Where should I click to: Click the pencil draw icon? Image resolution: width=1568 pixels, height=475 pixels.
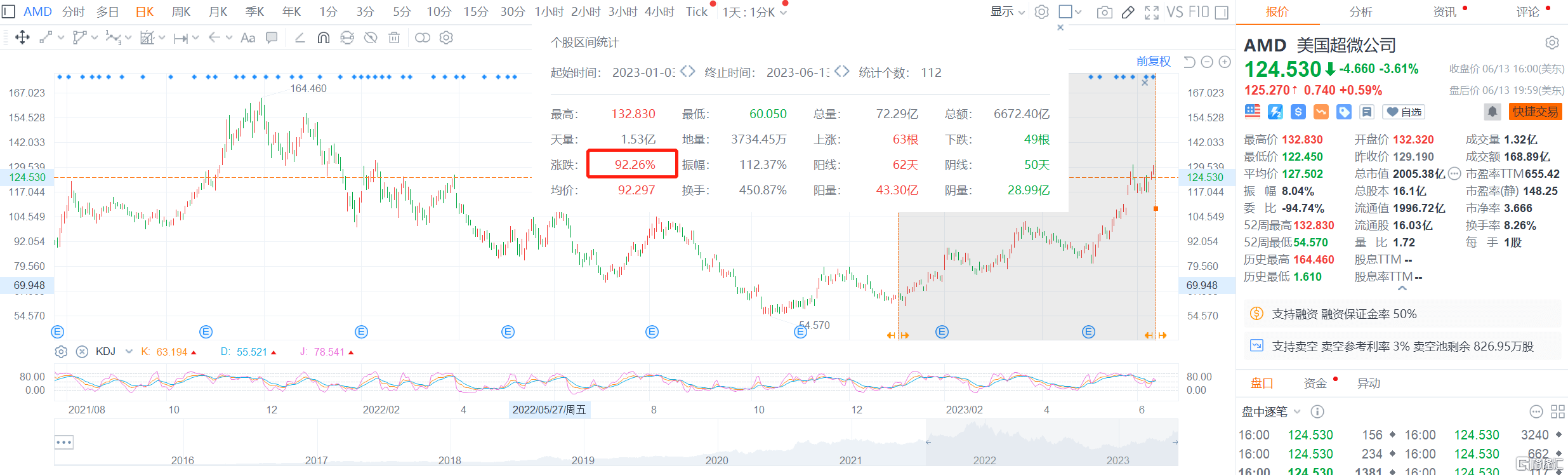pos(1128,12)
